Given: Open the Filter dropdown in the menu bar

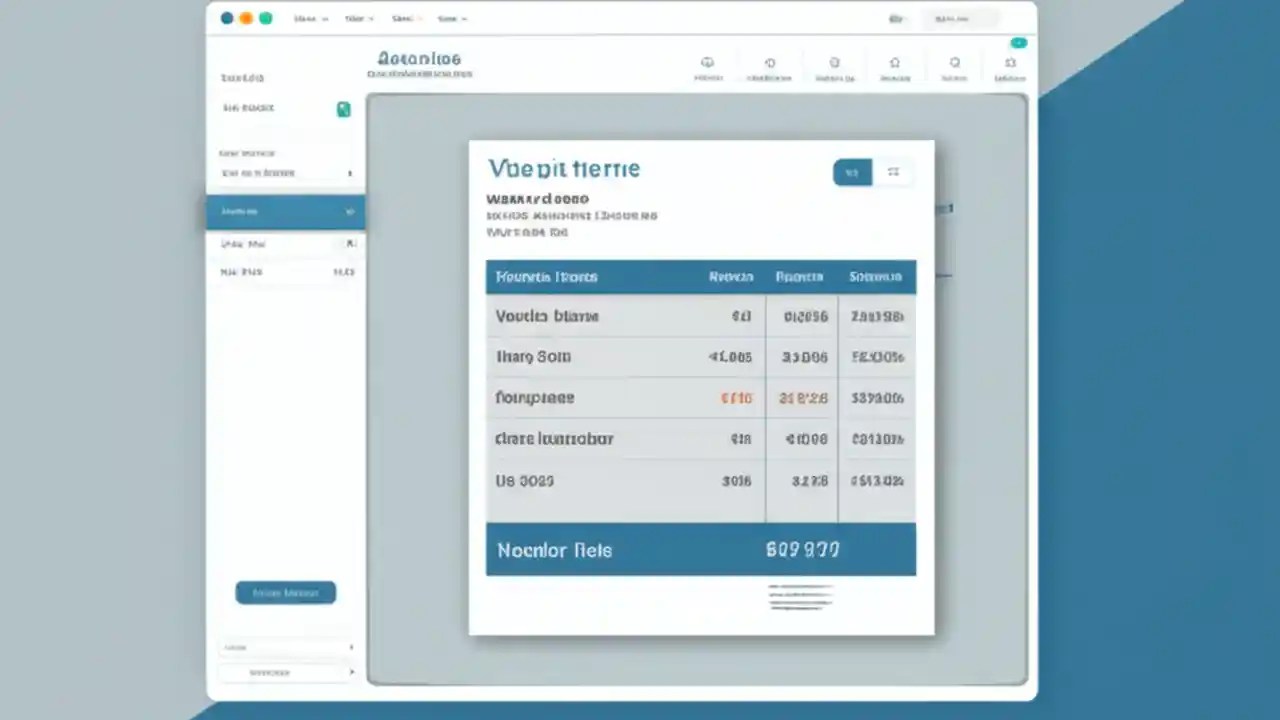Looking at the screenshot, I should pyautogui.click(x=357, y=18).
